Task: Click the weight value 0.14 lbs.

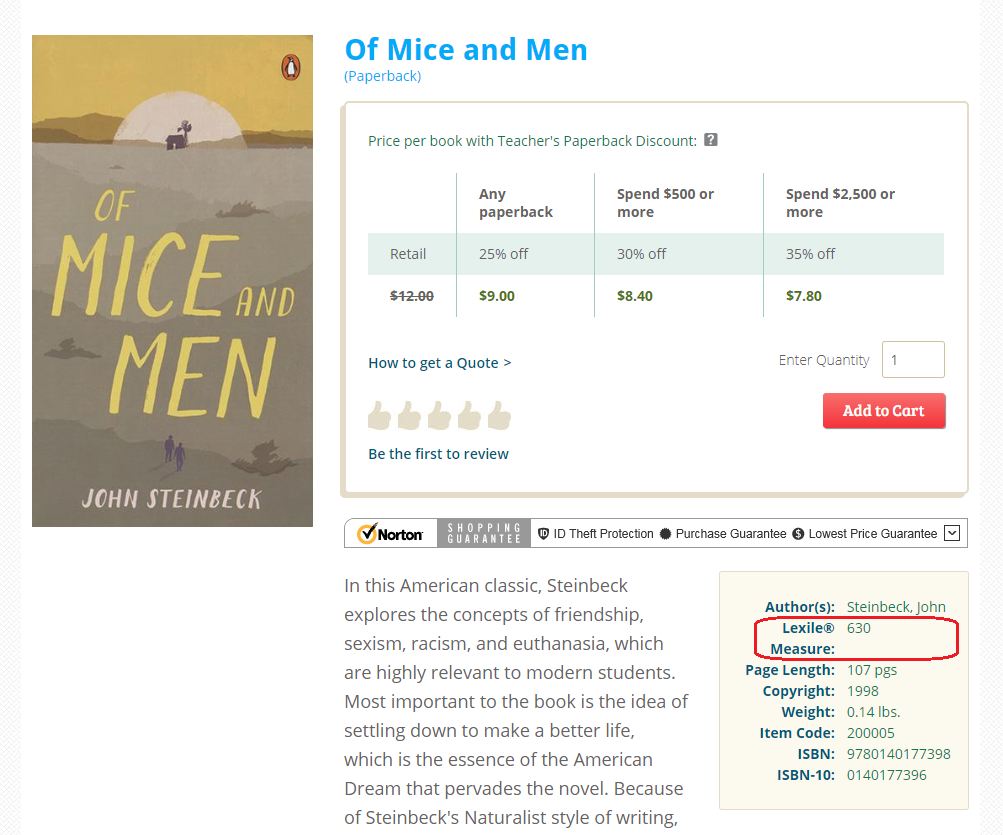Action: [x=873, y=712]
